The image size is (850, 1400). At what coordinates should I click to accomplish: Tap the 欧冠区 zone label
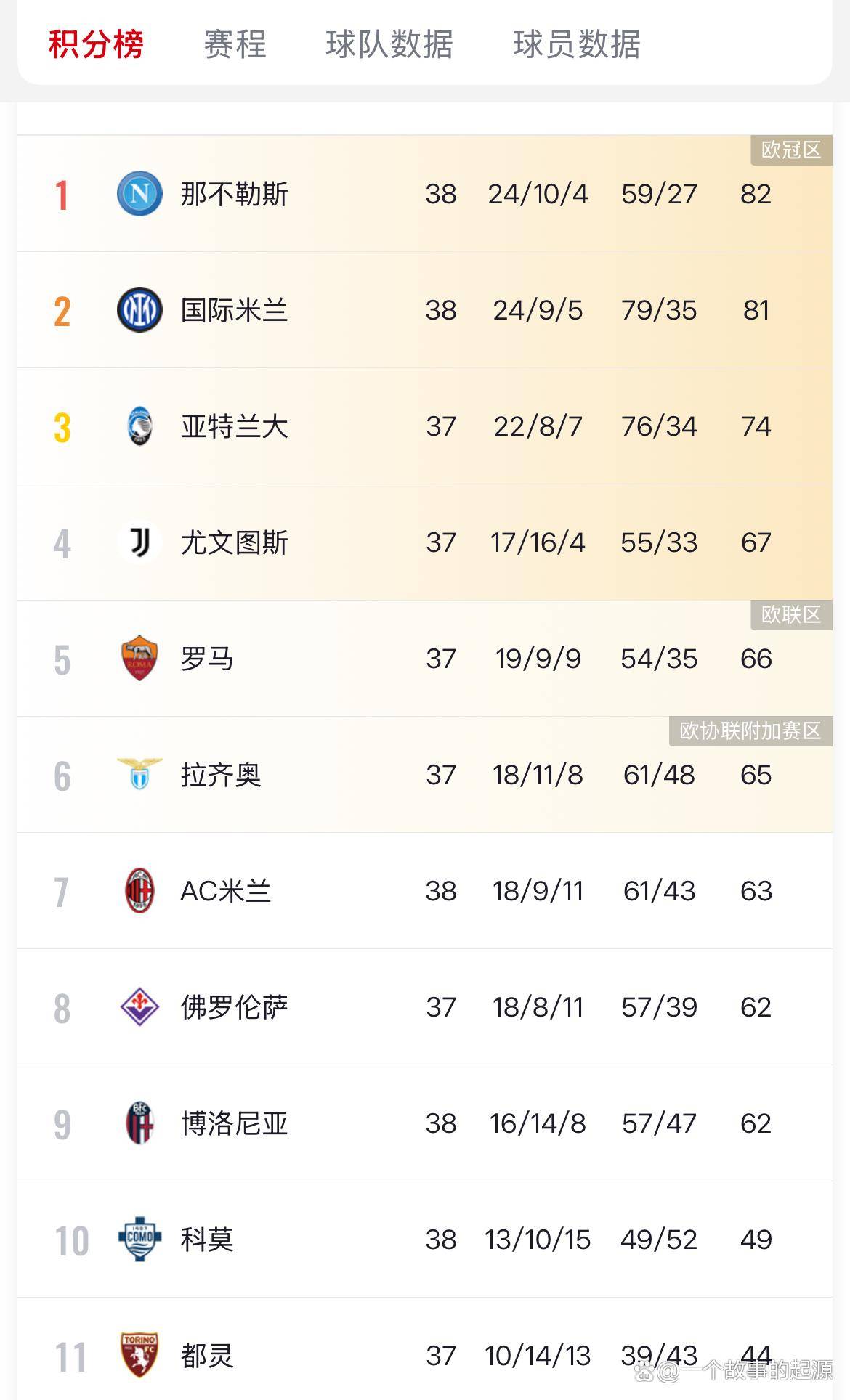tap(790, 150)
